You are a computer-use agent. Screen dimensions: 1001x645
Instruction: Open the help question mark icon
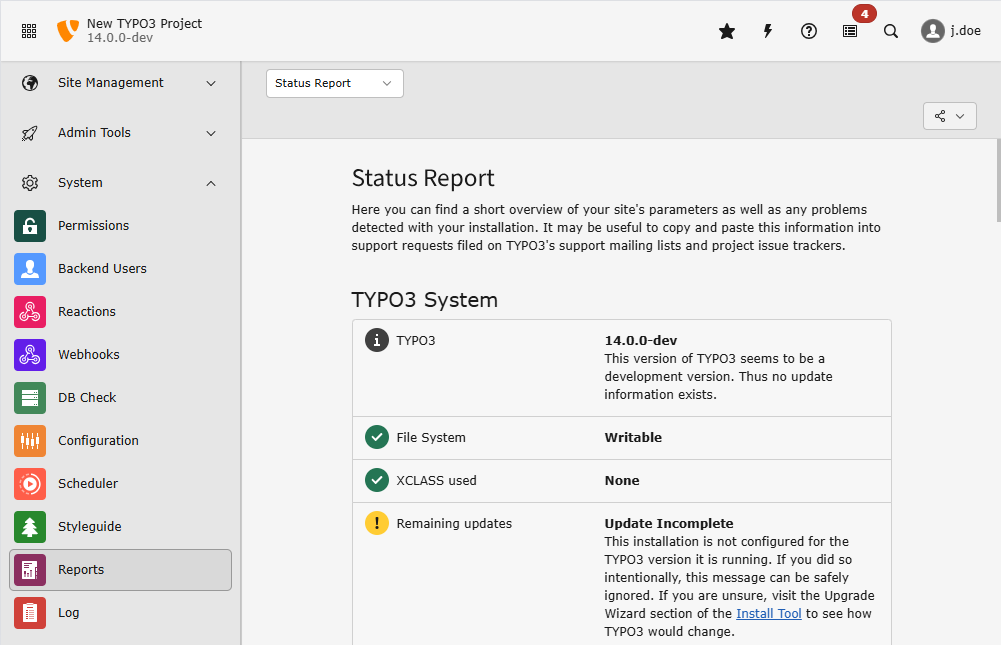809,31
